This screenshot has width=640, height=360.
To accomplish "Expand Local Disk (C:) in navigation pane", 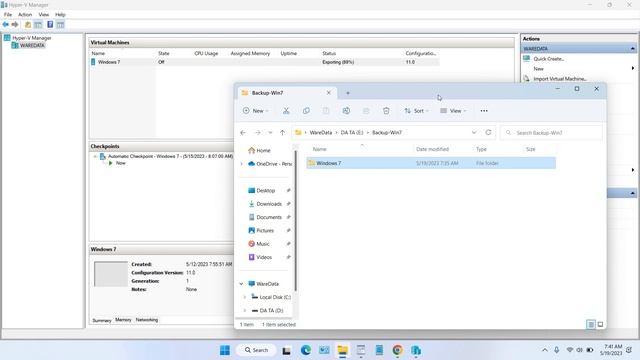I will [245, 297].
